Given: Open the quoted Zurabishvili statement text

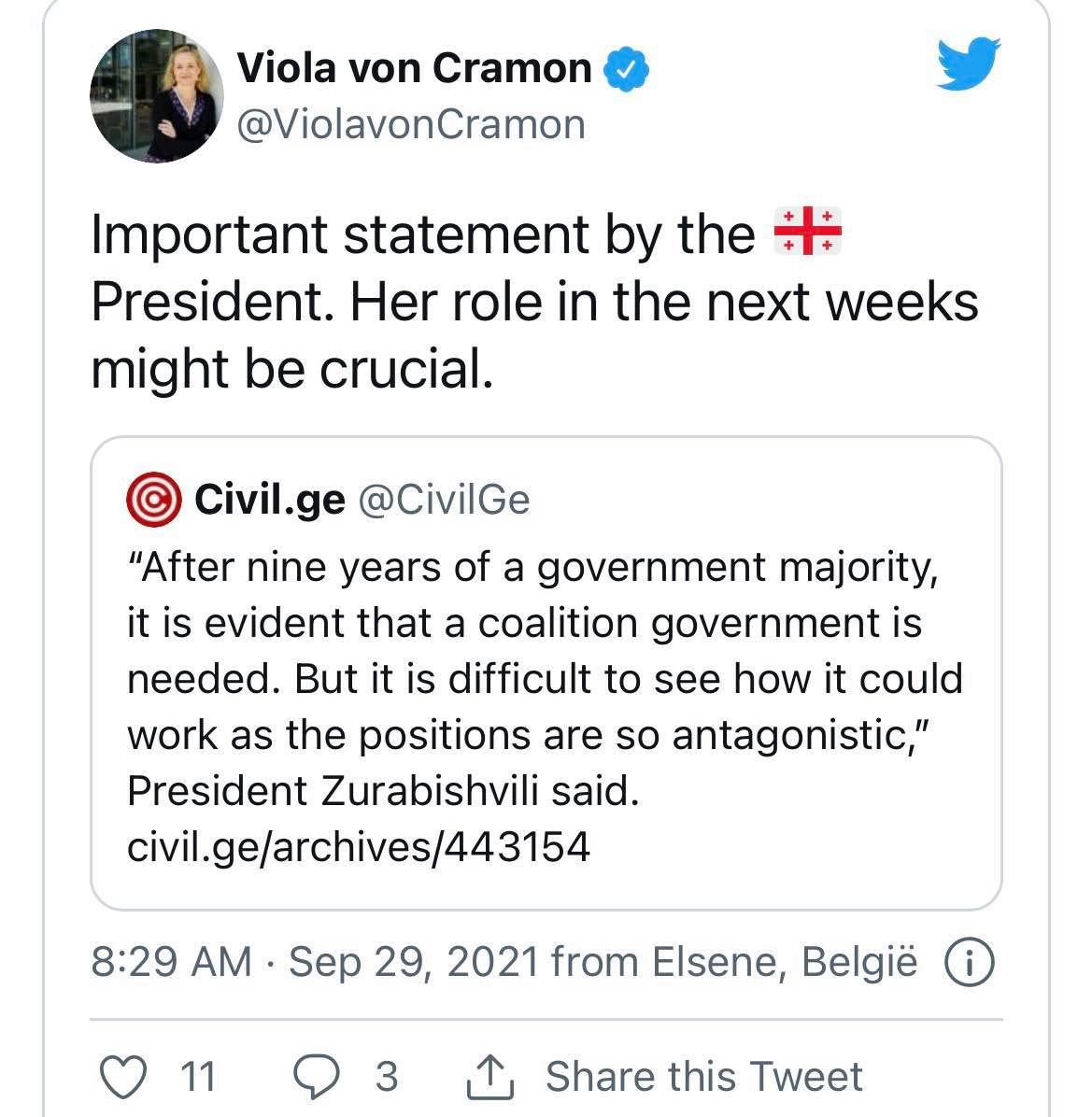Looking at the screenshot, I should 544,678.
